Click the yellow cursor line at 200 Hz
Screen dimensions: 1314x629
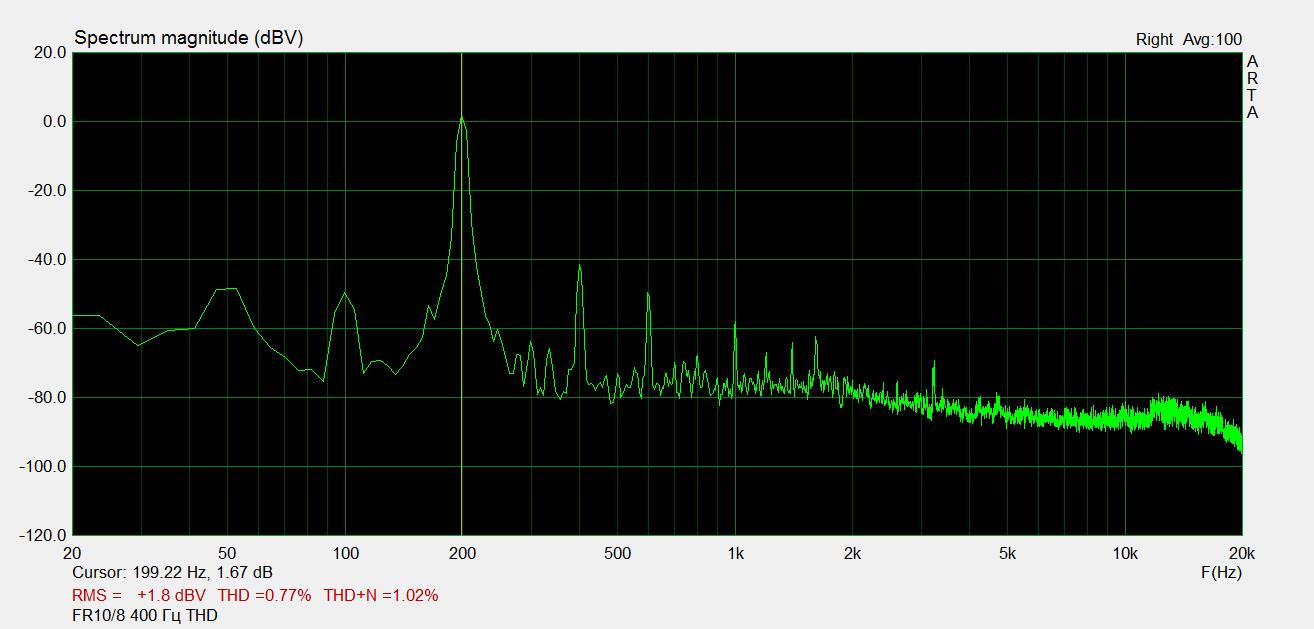(x=461, y=294)
